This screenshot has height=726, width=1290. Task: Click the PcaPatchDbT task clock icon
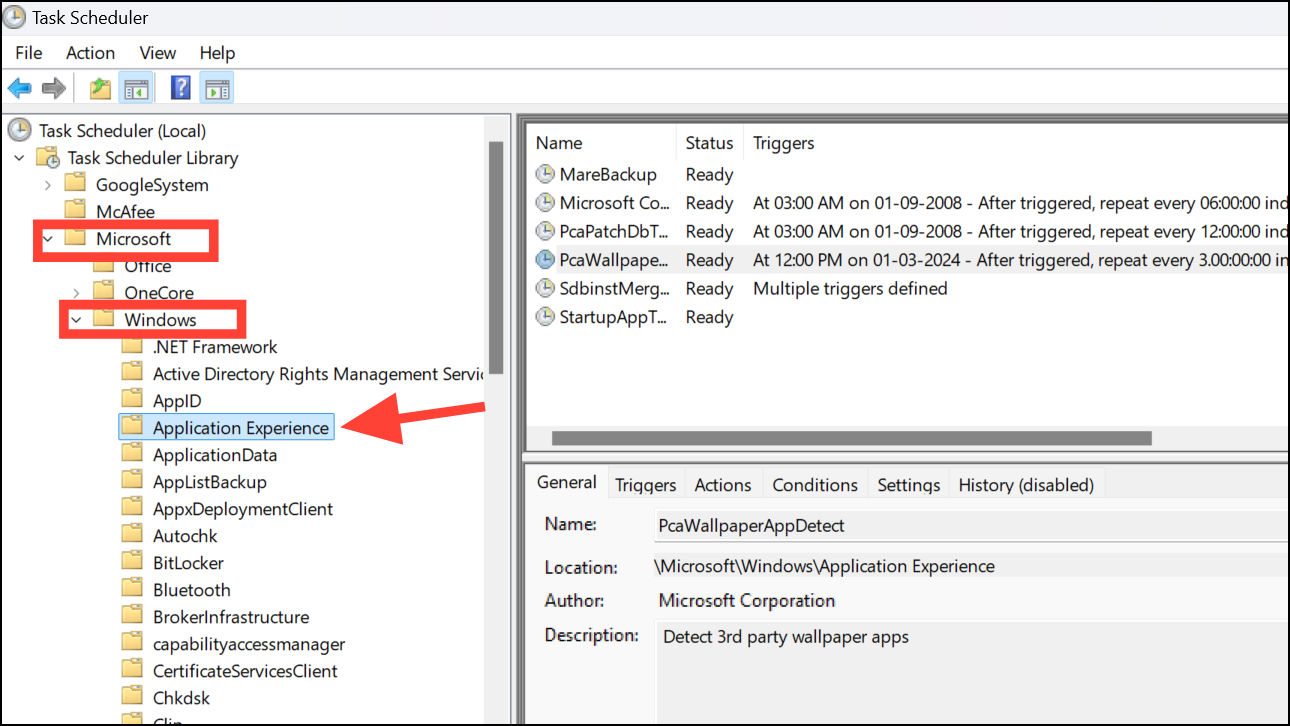click(x=545, y=231)
